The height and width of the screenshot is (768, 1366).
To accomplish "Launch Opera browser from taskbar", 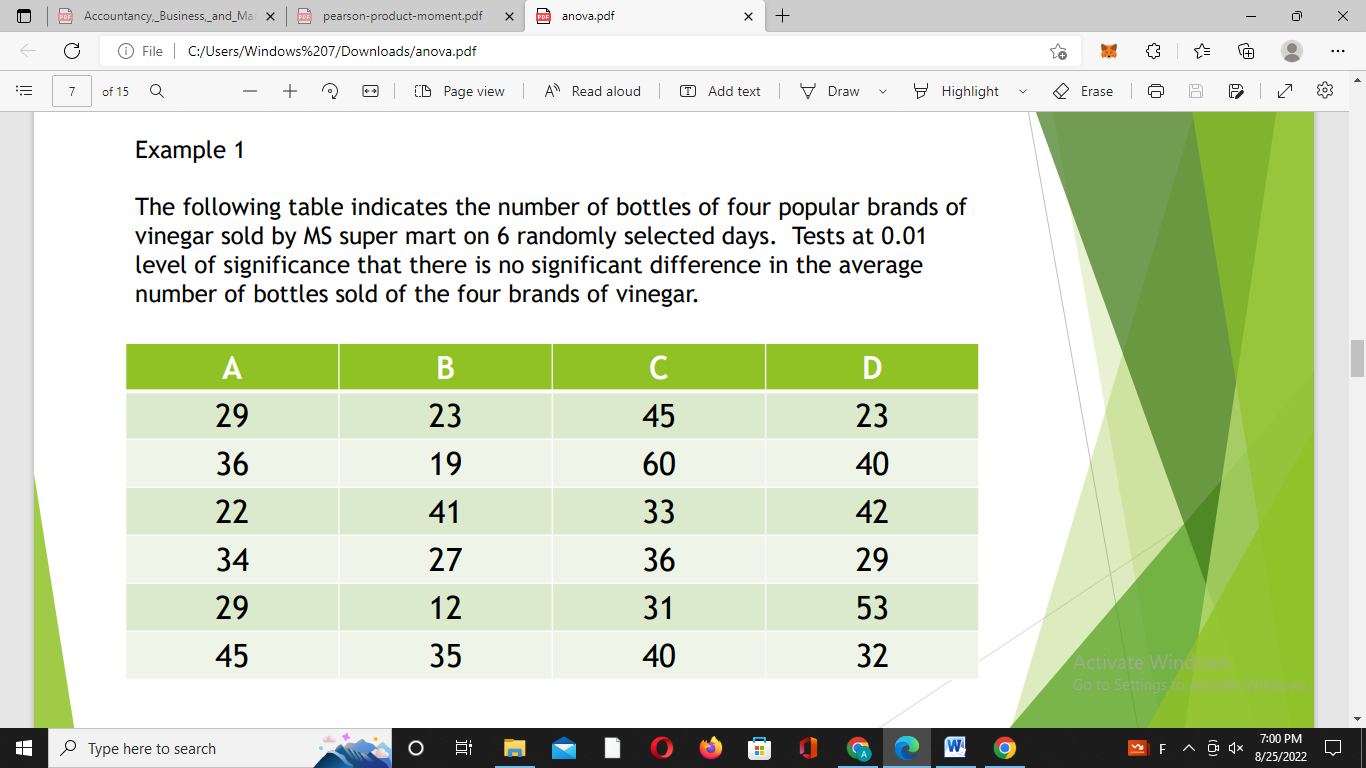I will [x=661, y=748].
